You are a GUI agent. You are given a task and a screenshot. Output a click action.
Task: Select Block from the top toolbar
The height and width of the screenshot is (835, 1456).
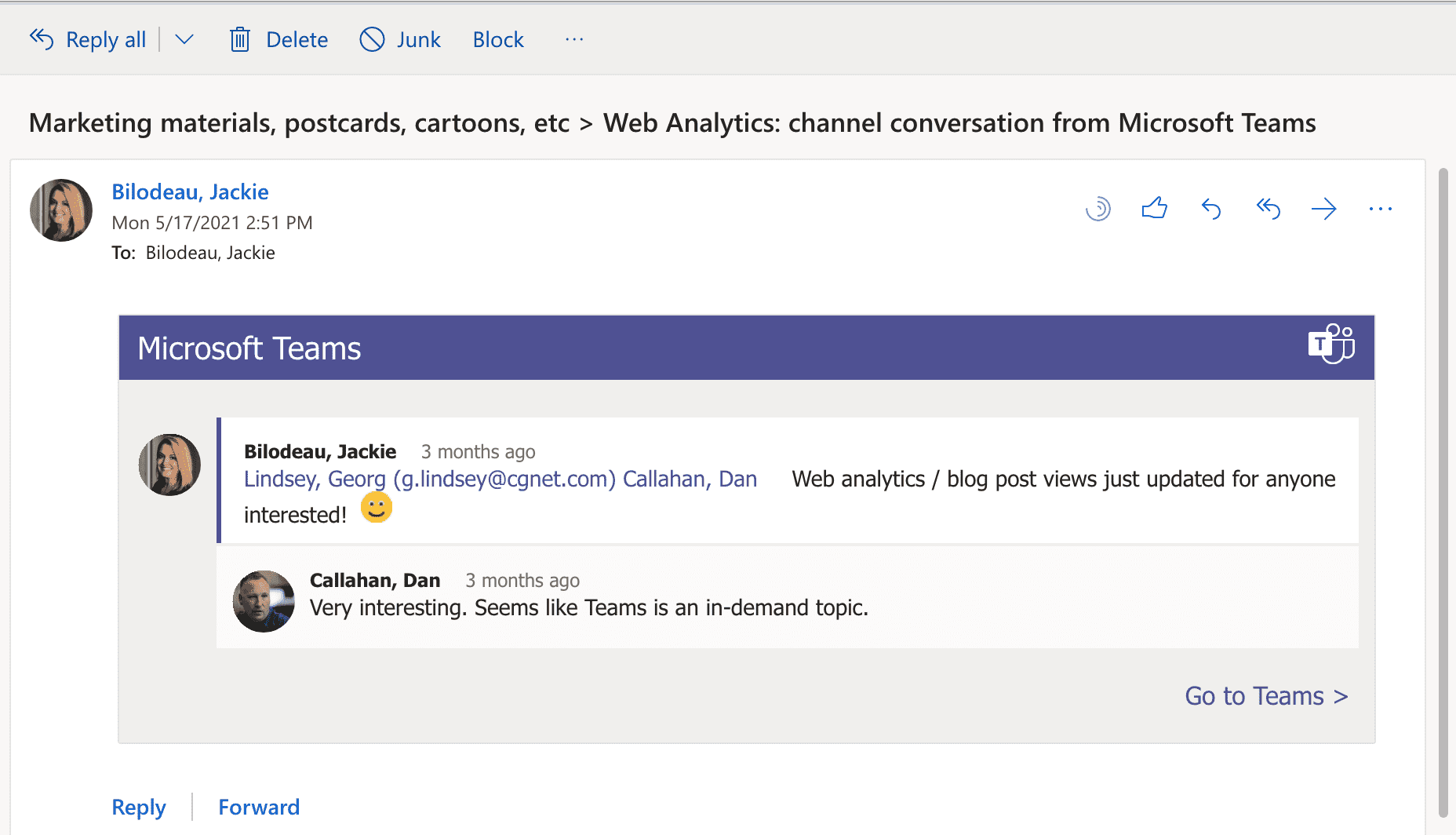(497, 39)
